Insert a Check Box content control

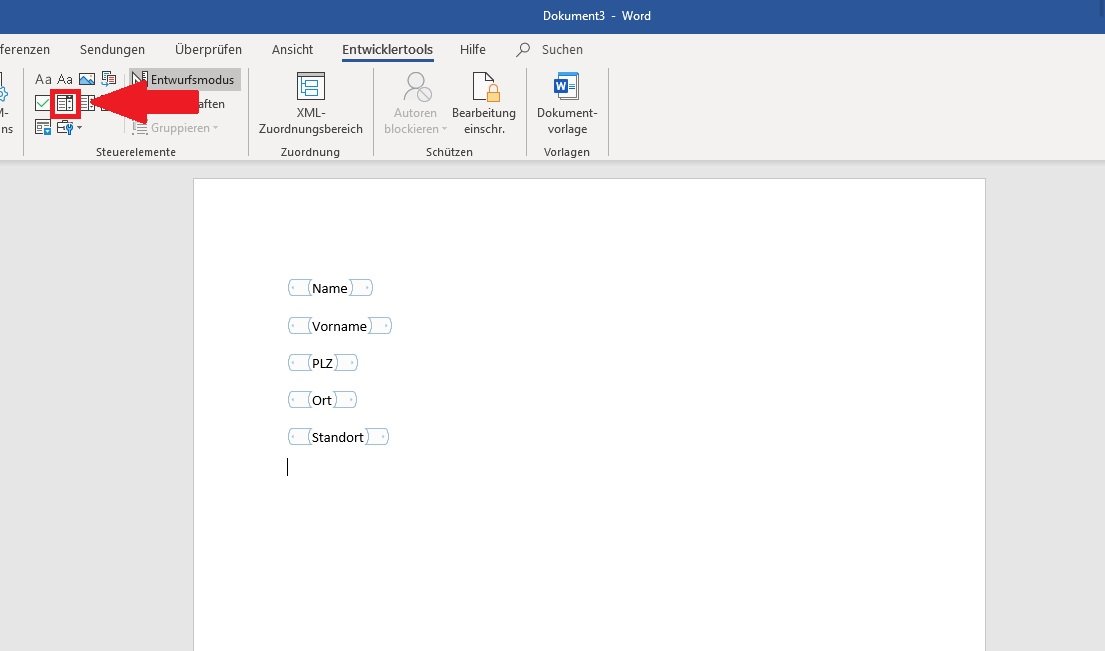[43, 104]
